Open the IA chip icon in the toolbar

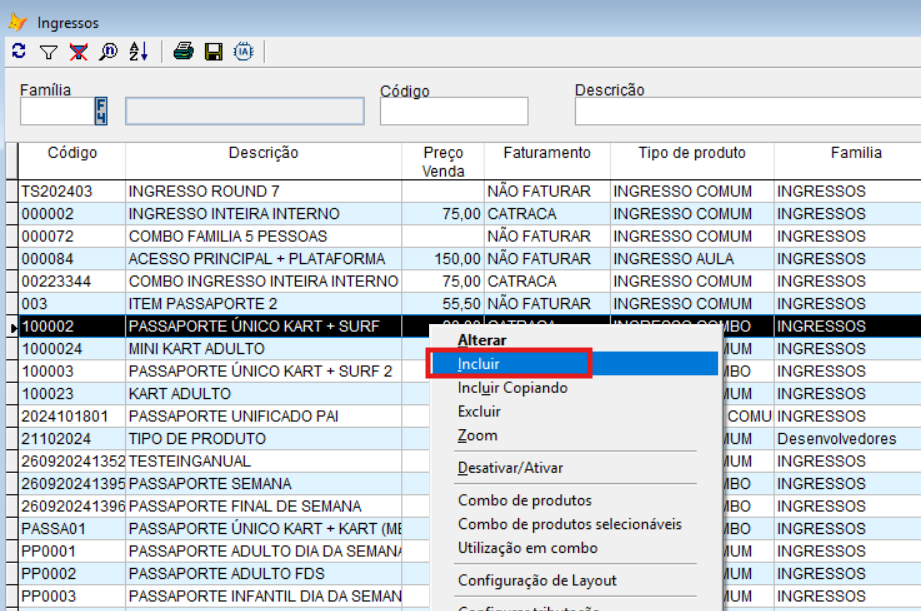tap(243, 52)
